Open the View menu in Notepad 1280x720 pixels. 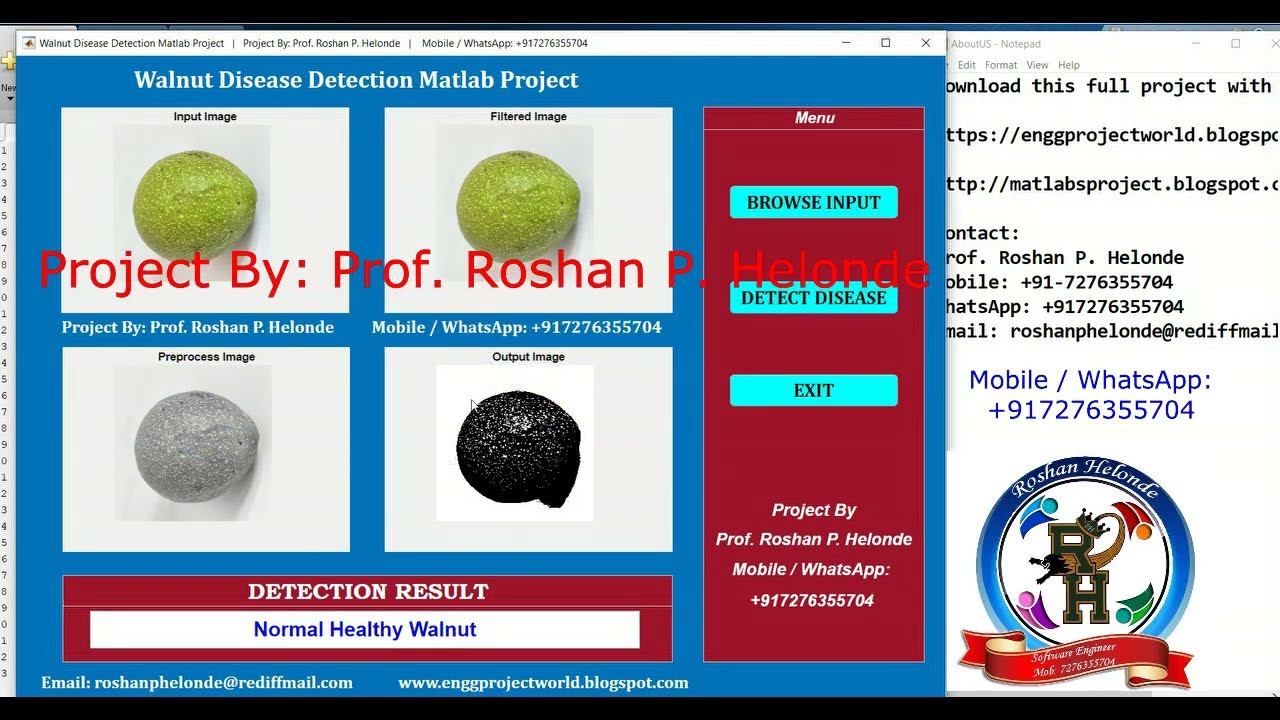pyautogui.click(x=1037, y=65)
